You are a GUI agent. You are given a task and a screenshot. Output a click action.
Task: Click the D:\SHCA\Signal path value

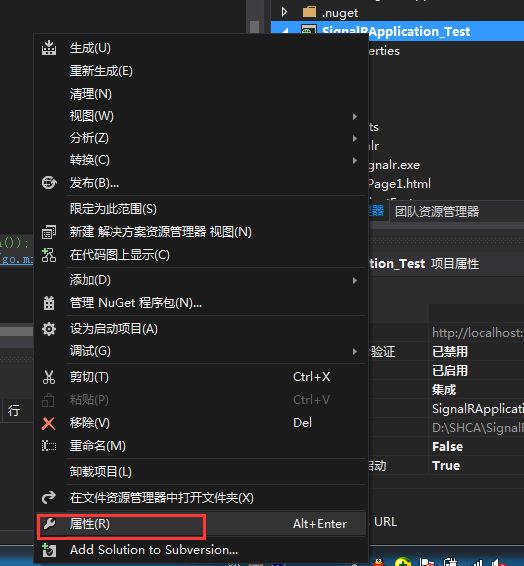pos(478,428)
